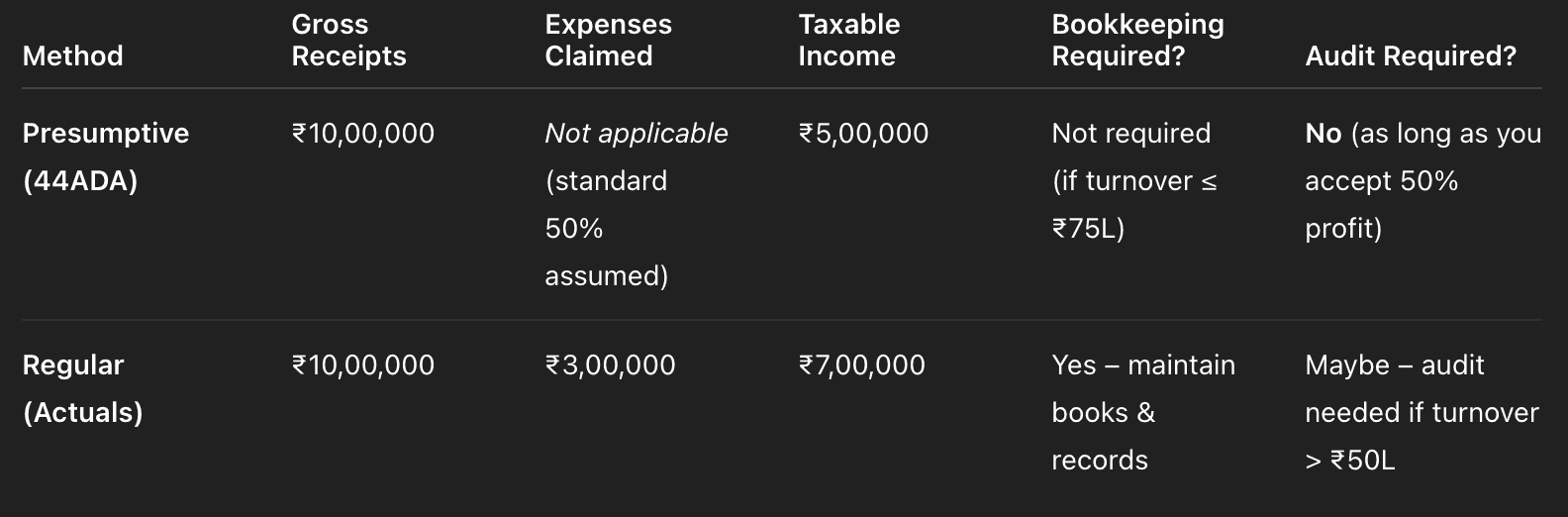Click the Regular row ₹10,00,000 gross receipts
Image resolution: width=1568 pixels, height=517 pixels.
click(x=363, y=364)
